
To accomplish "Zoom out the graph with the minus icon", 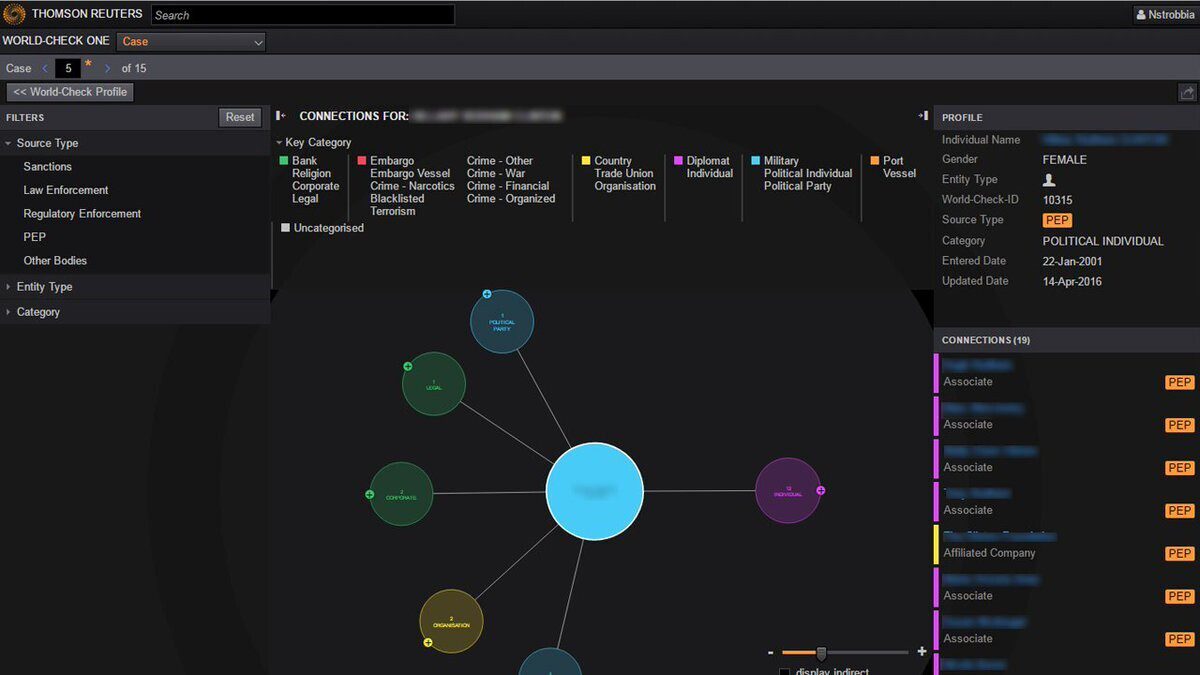I will [x=771, y=652].
